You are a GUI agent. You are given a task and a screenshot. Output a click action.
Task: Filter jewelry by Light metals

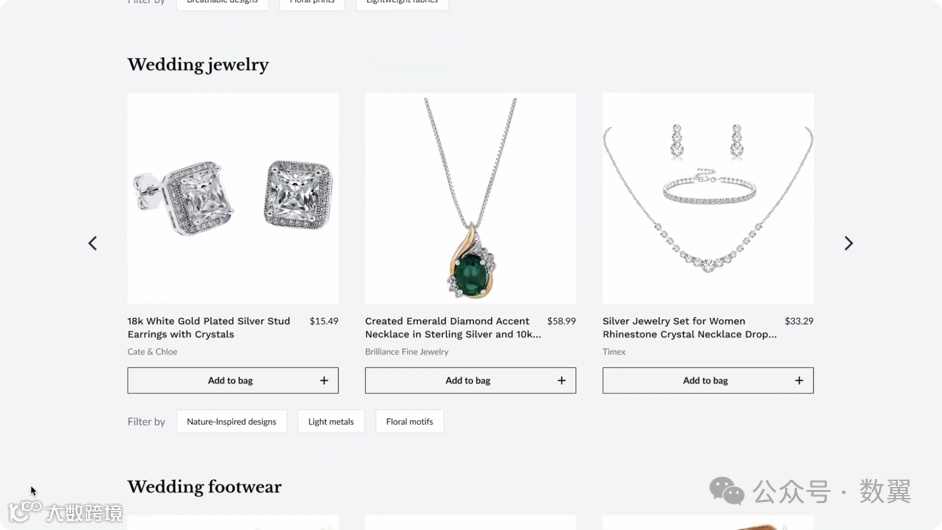(331, 421)
